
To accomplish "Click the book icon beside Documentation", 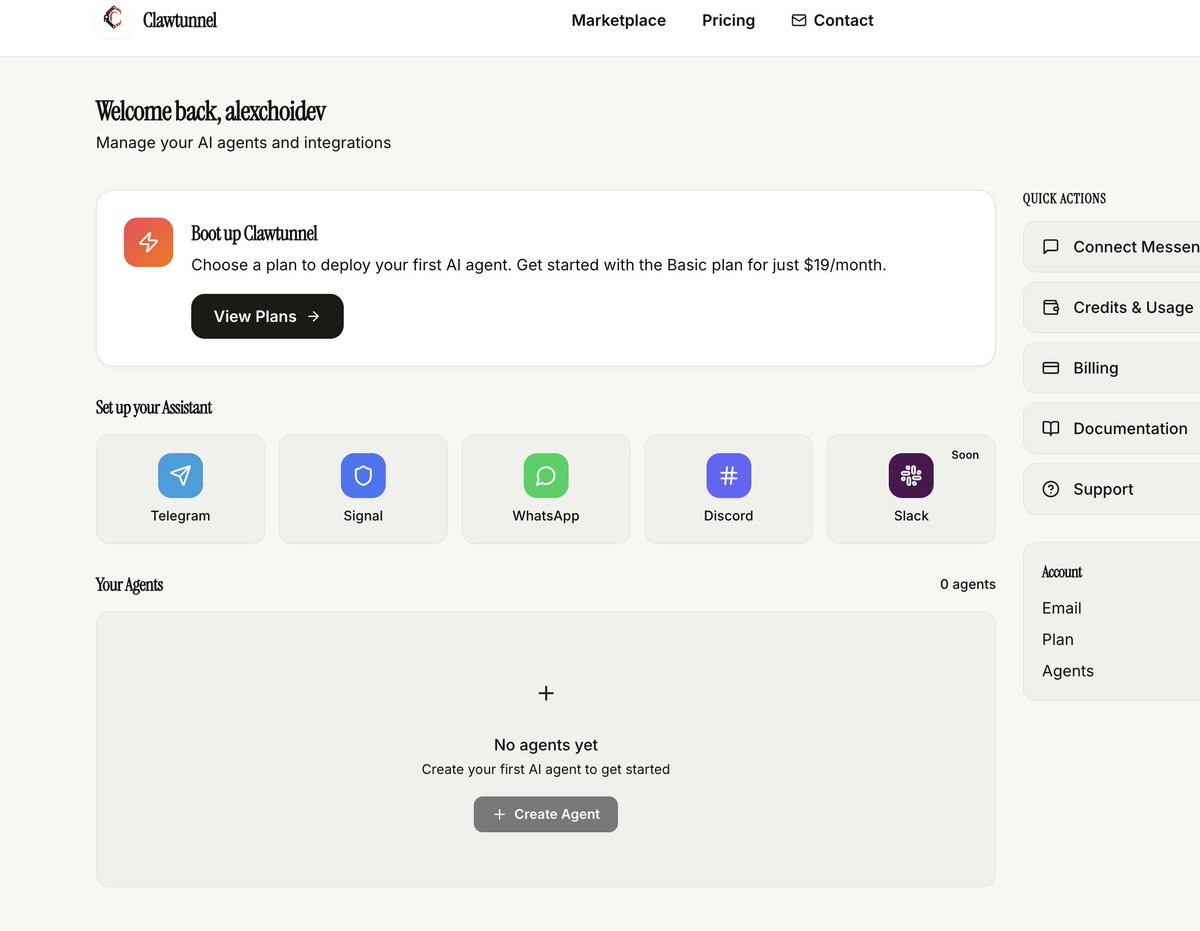I will (1051, 428).
